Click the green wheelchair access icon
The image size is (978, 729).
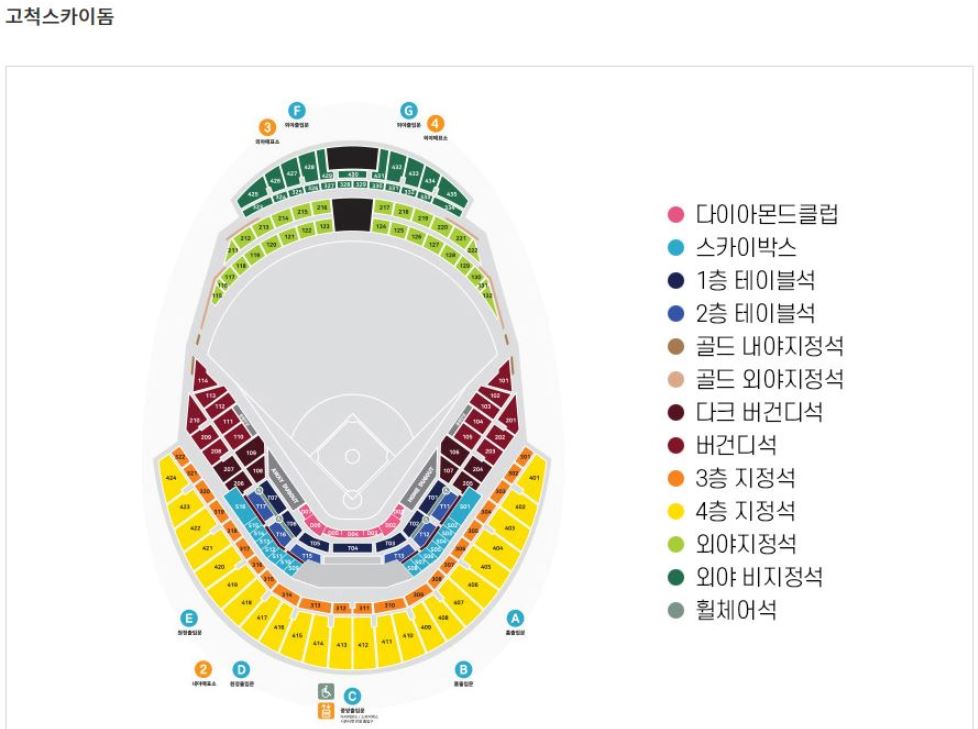click(x=326, y=691)
